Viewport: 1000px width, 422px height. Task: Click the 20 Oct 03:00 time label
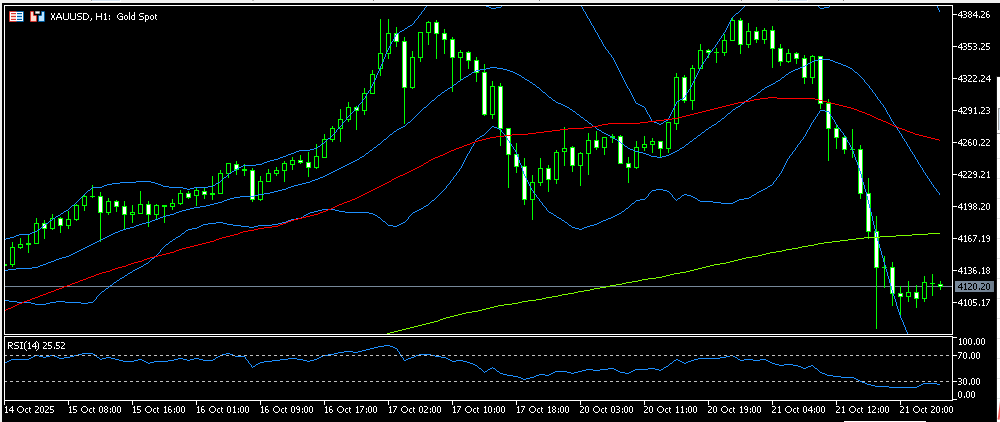coord(607,408)
